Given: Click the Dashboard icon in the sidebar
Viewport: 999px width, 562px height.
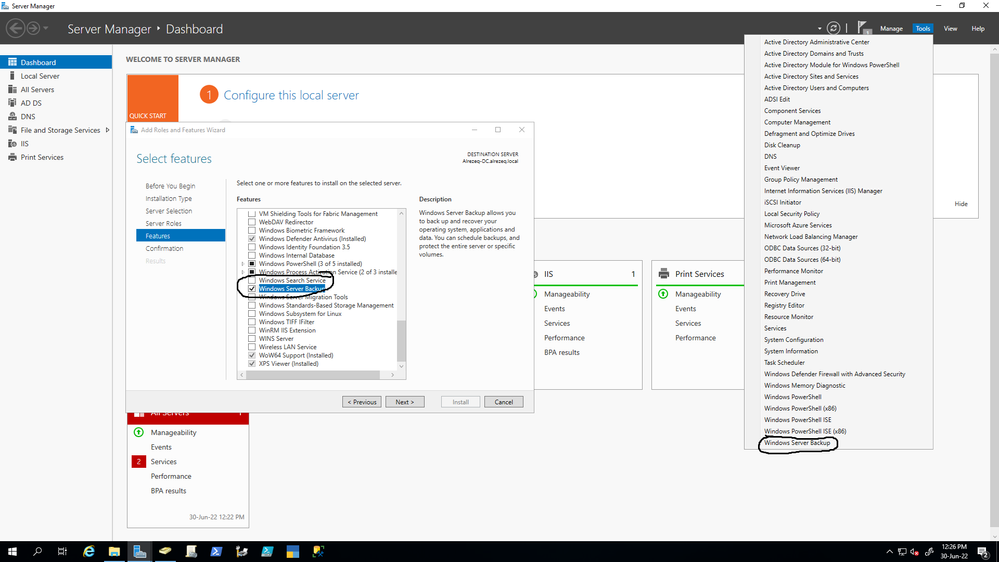Looking at the screenshot, I should pos(12,62).
